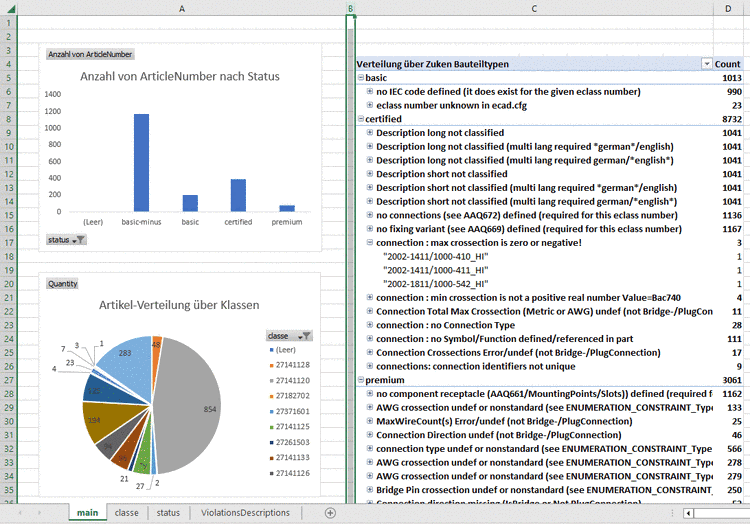The height and width of the screenshot is (524, 750).
Task: Collapse 'max crossection is zero or negative' row
Action: click(x=370, y=242)
